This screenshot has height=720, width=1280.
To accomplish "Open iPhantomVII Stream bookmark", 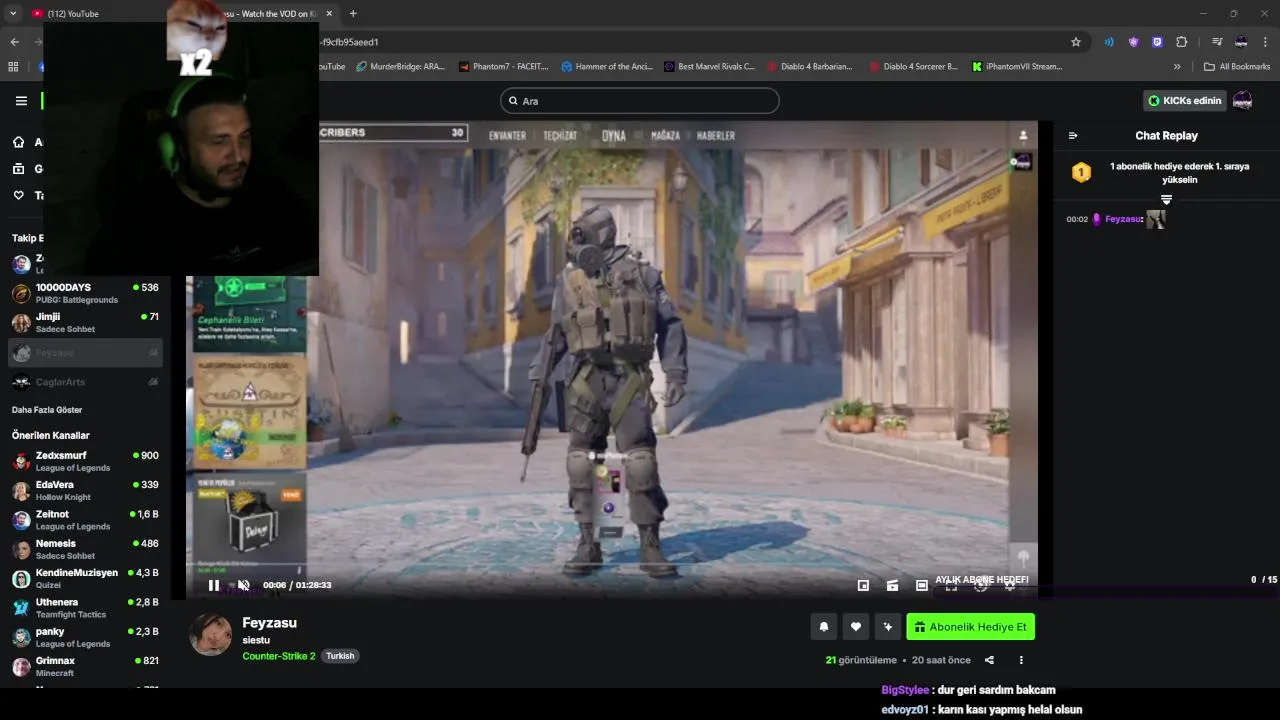I will point(1018,67).
